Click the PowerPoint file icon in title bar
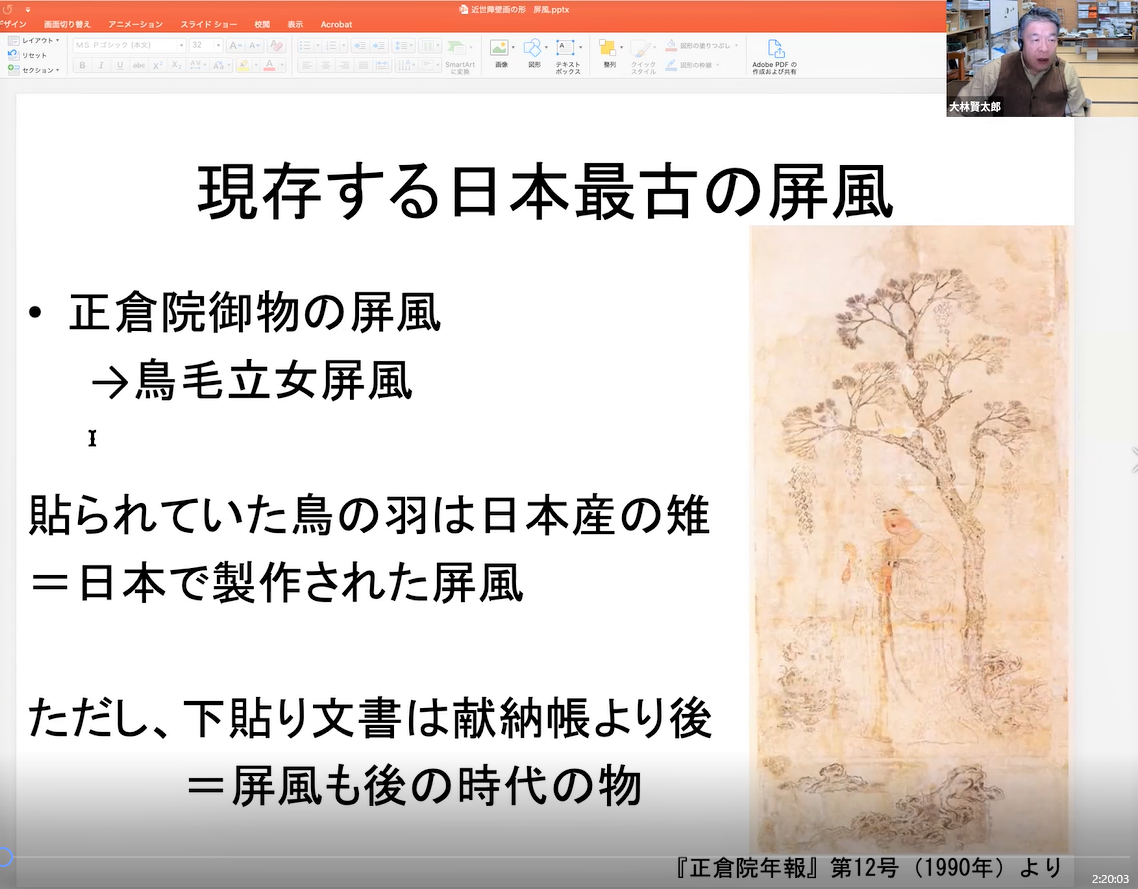This screenshot has width=1138, height=889. coord(464,10)
